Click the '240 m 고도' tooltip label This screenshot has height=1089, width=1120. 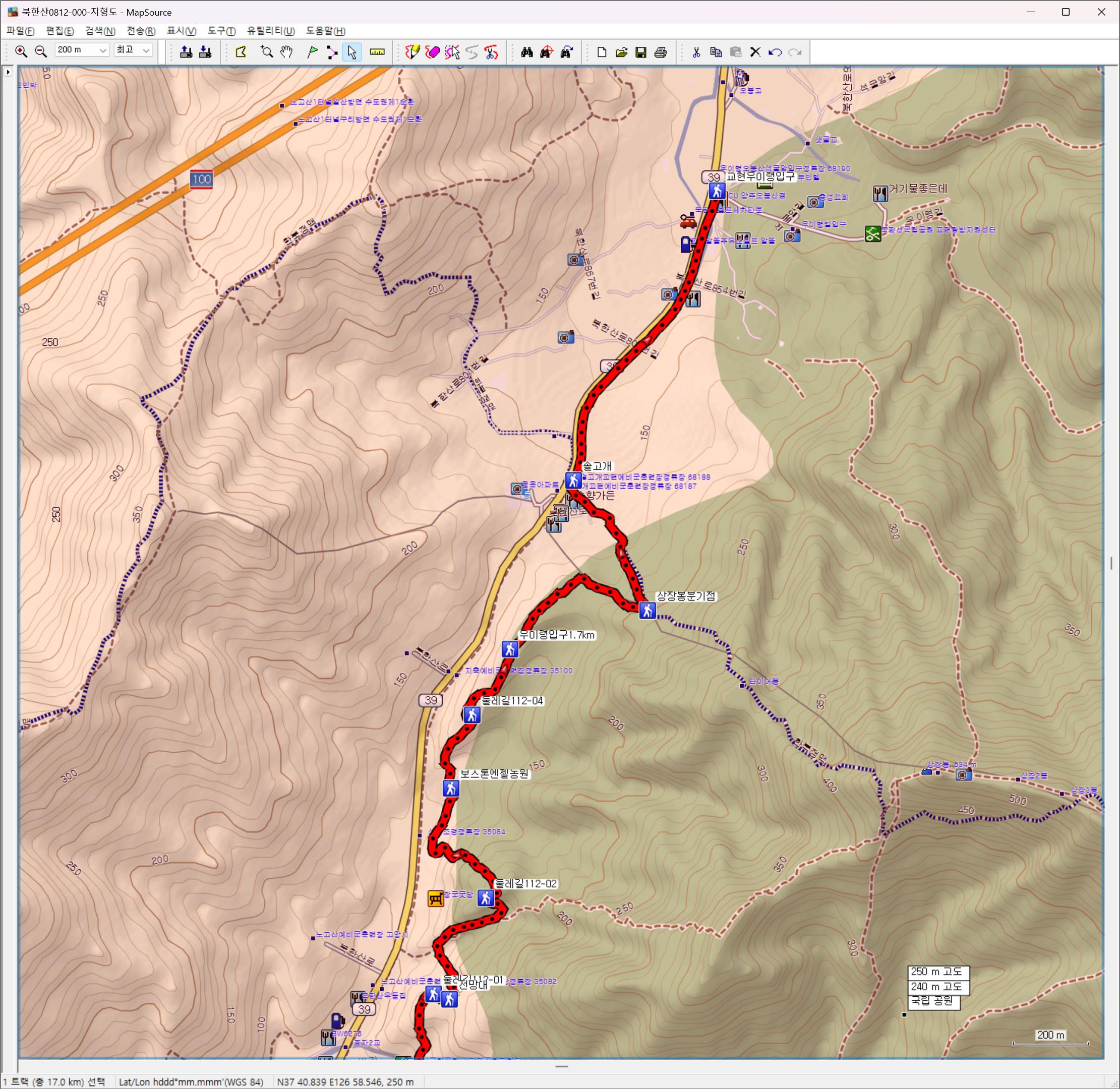click(x=937, y=987)
